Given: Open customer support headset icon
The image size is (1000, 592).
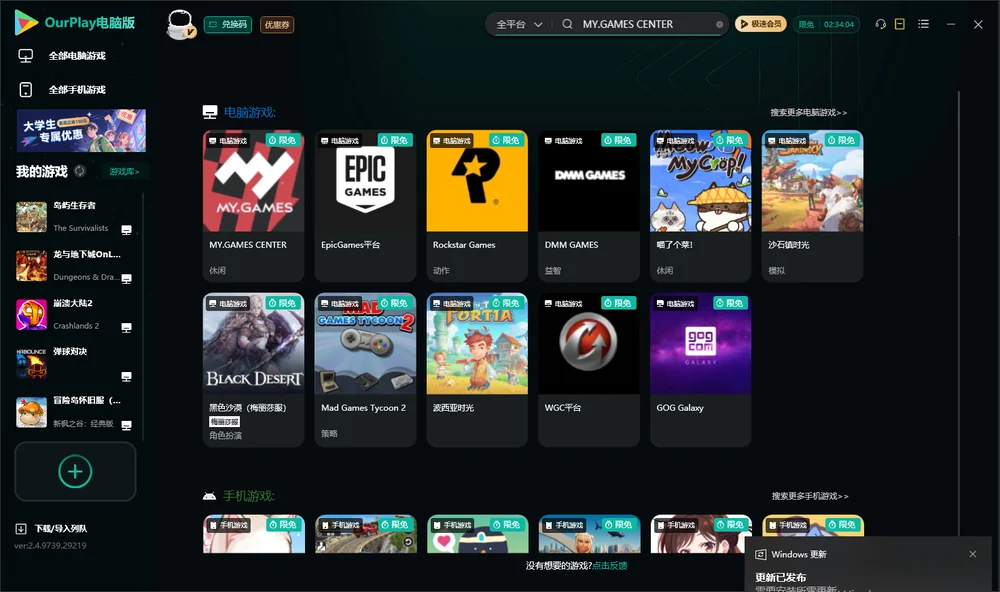Looking at the screenshot, I should click(881, 24).
